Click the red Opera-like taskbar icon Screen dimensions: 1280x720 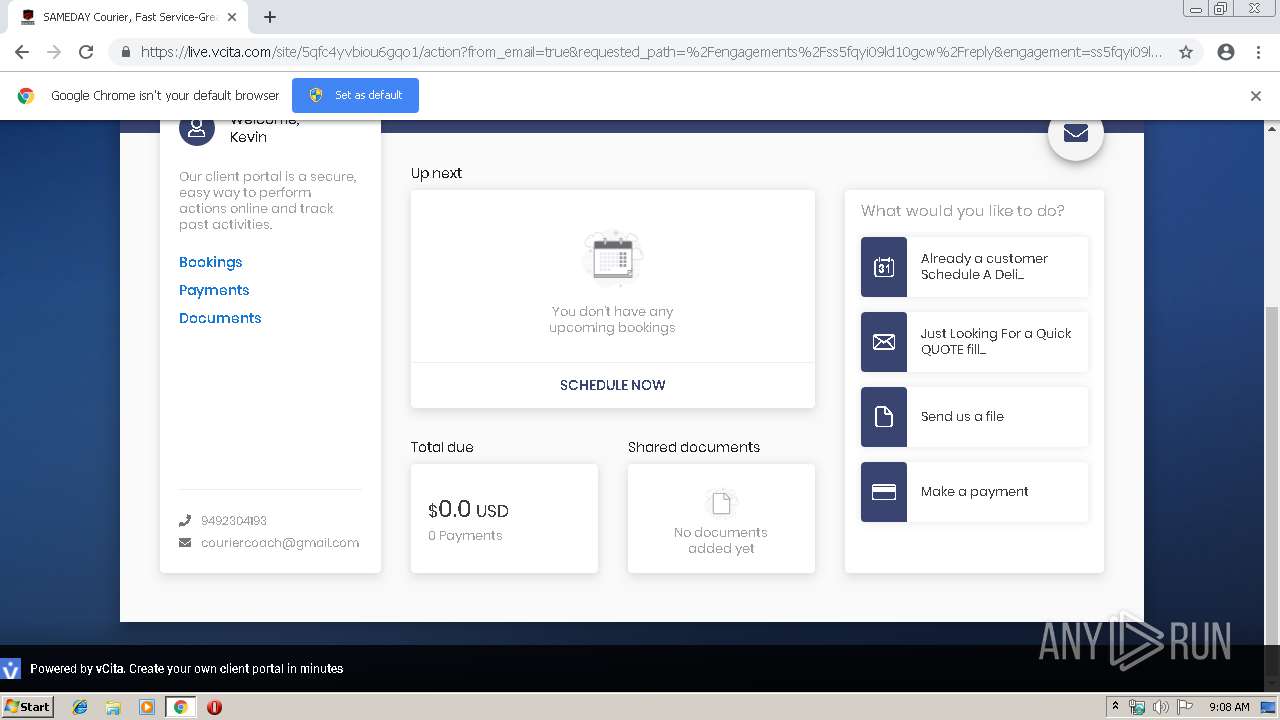click(x=214, y=707)
